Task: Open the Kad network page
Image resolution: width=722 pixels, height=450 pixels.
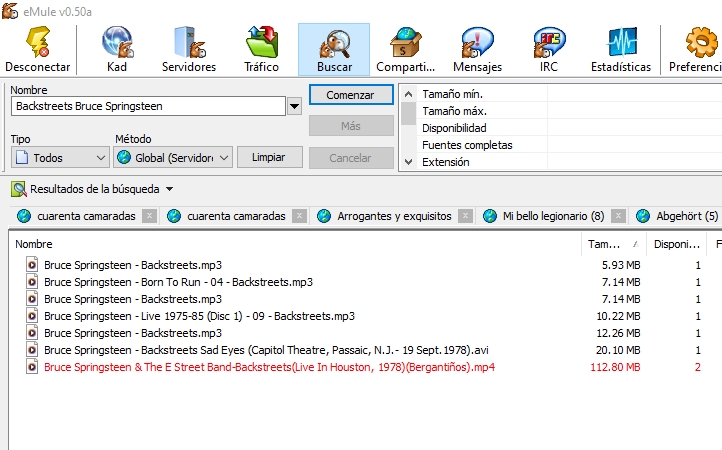Action: (x=117, y=49)
